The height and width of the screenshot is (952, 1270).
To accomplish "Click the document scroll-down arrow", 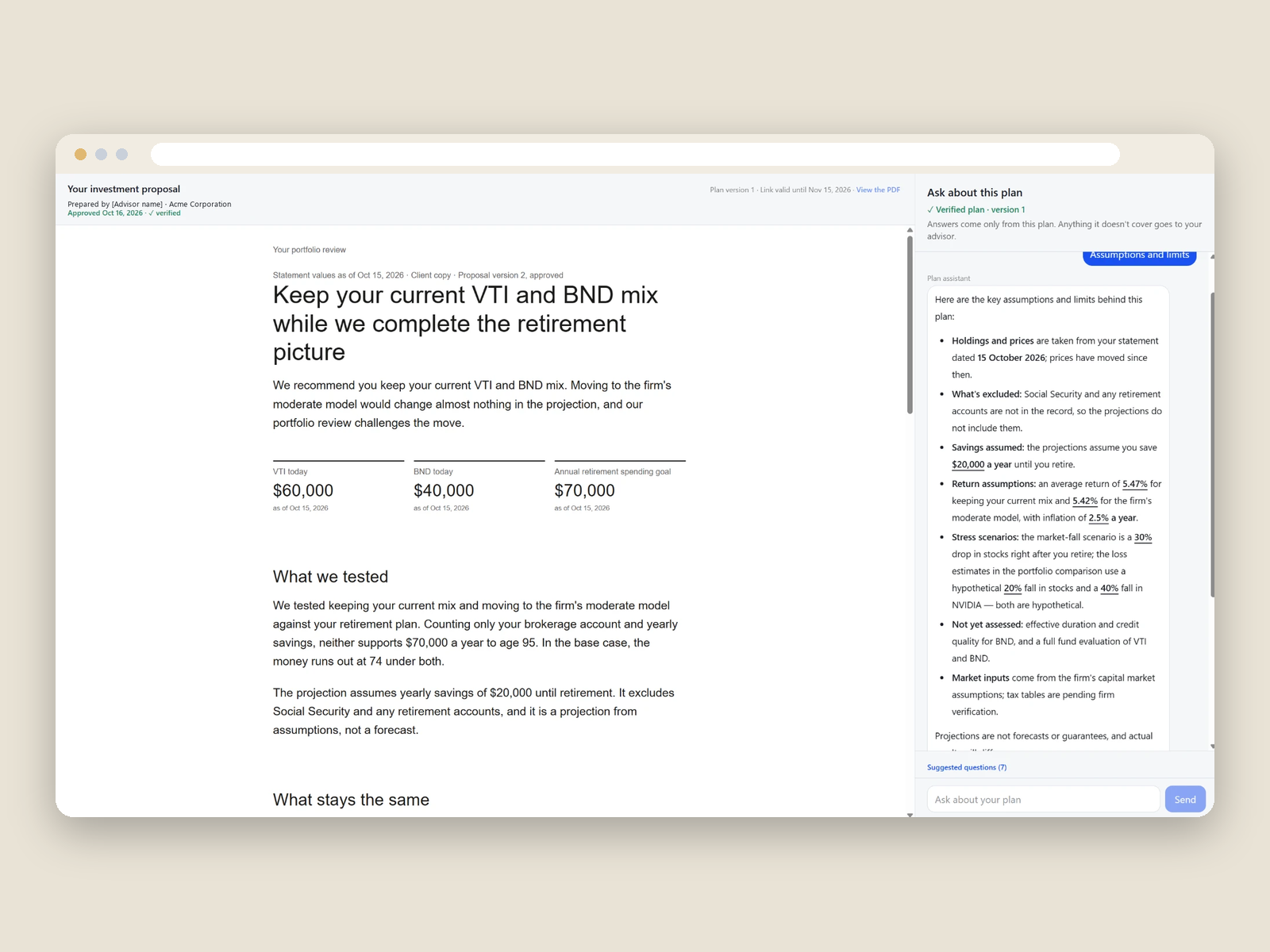I will [x=910, y=815].
